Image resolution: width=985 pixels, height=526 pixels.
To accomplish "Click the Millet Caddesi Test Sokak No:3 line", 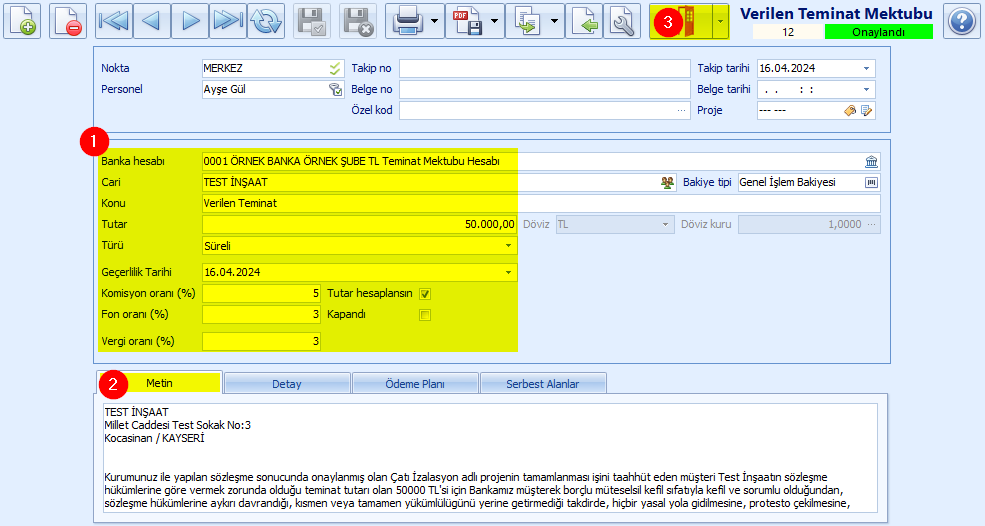I will [177, 425].
